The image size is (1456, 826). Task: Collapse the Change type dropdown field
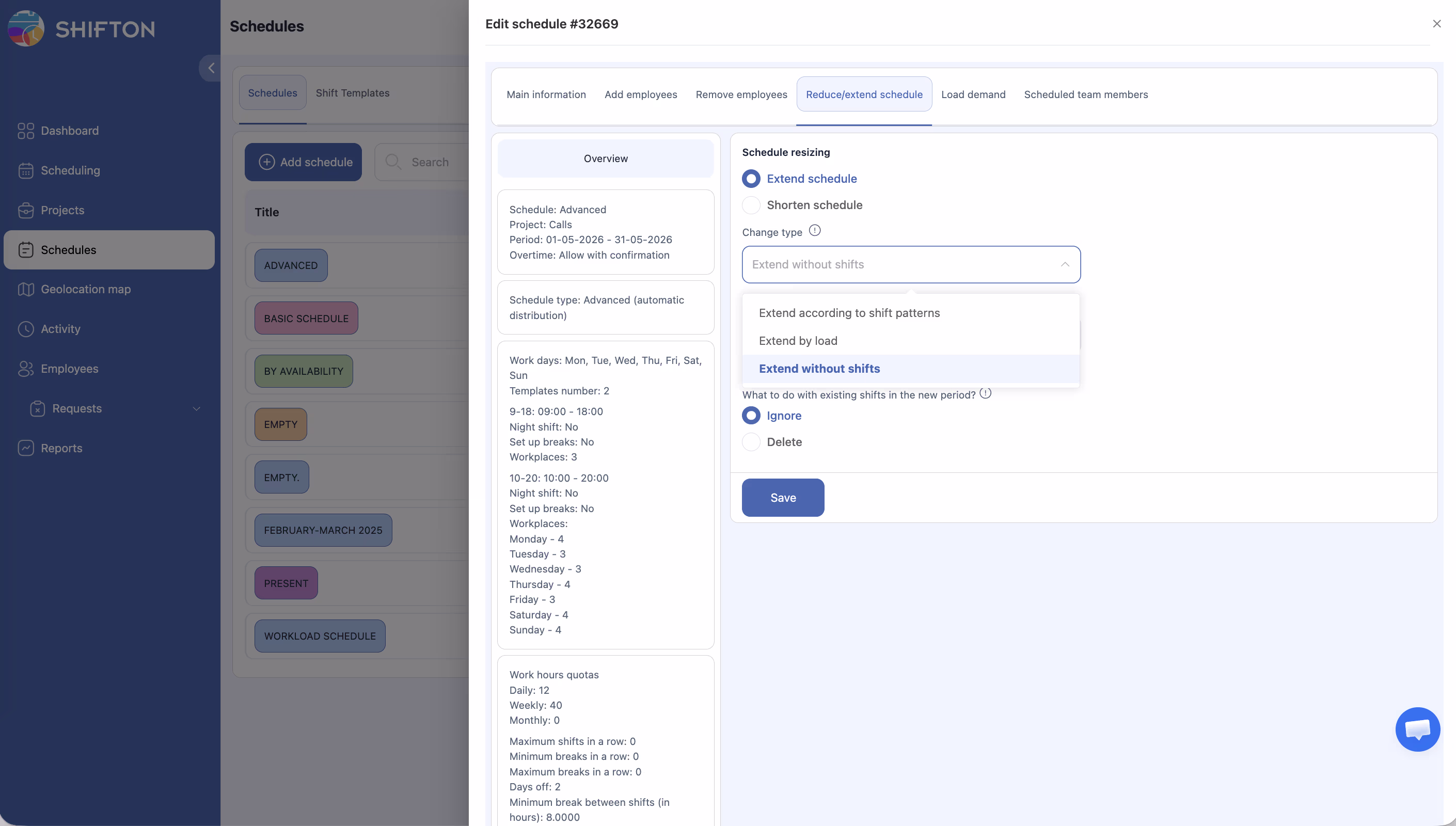(1065, 264)
